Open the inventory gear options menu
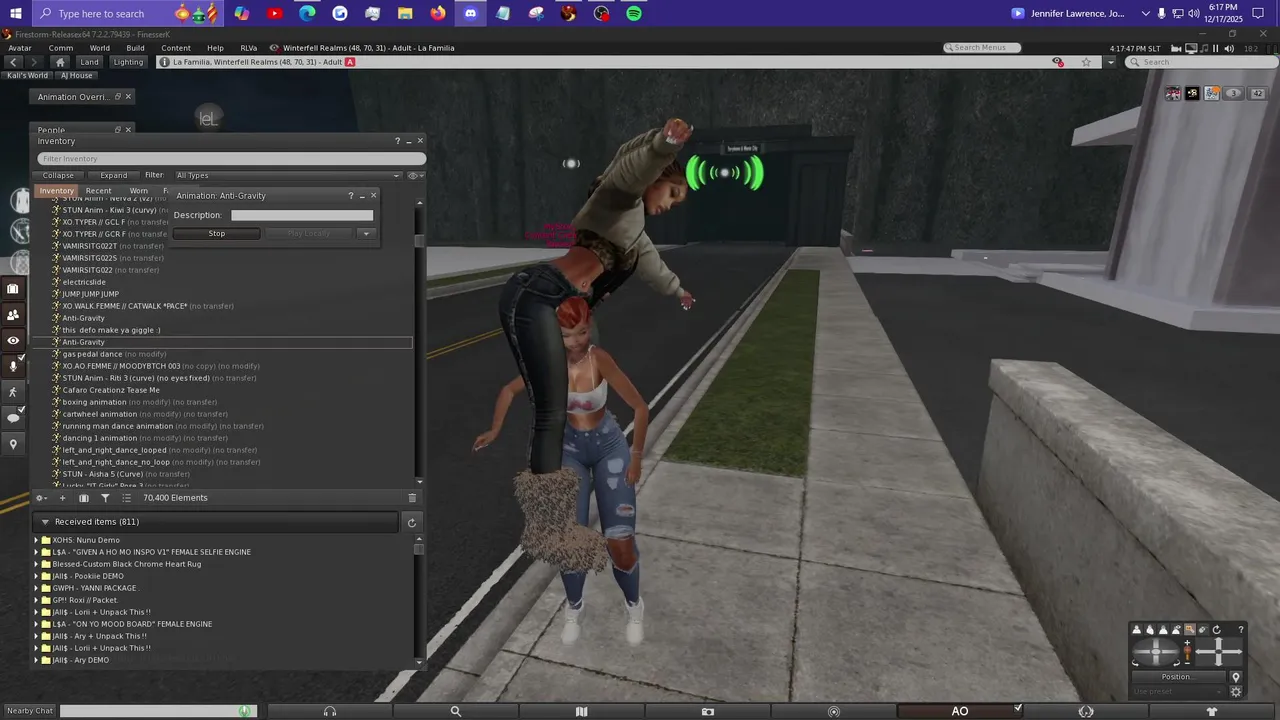Screen dimensions: 1280x720 pos(41,498)
